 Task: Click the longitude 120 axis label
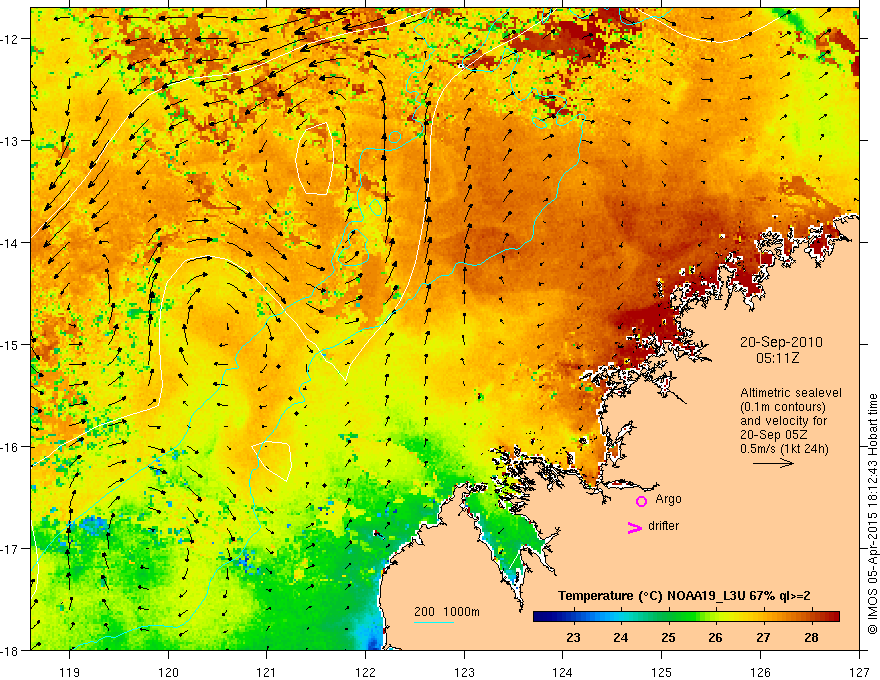pyautogui.click(x=168, y=672)
